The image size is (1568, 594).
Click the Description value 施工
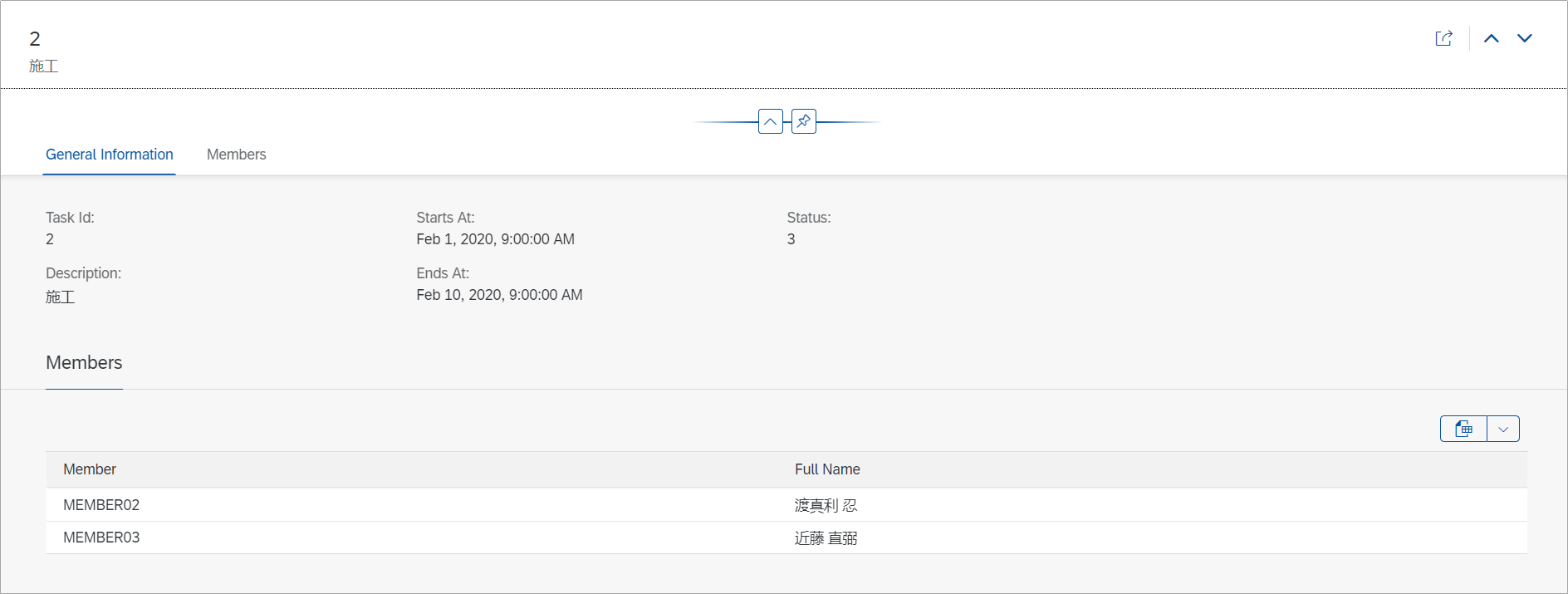[x=60, y=297]
